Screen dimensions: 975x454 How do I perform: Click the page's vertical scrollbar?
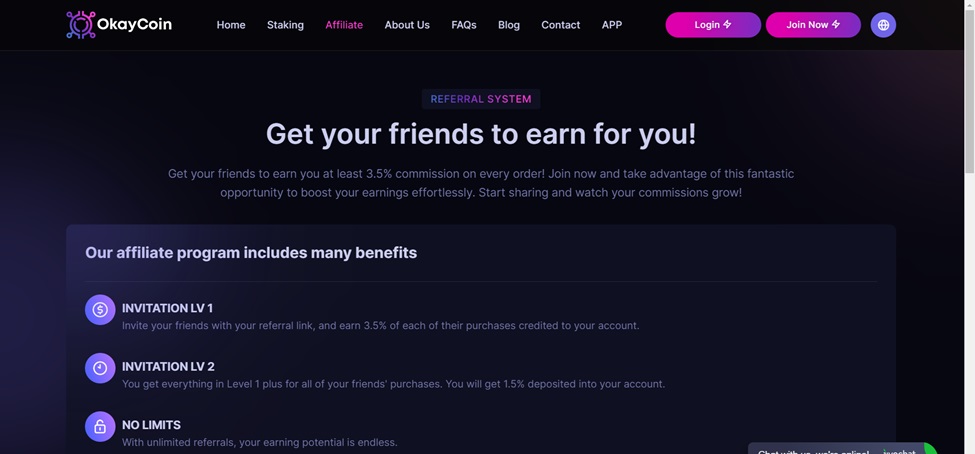coord(968,200)
